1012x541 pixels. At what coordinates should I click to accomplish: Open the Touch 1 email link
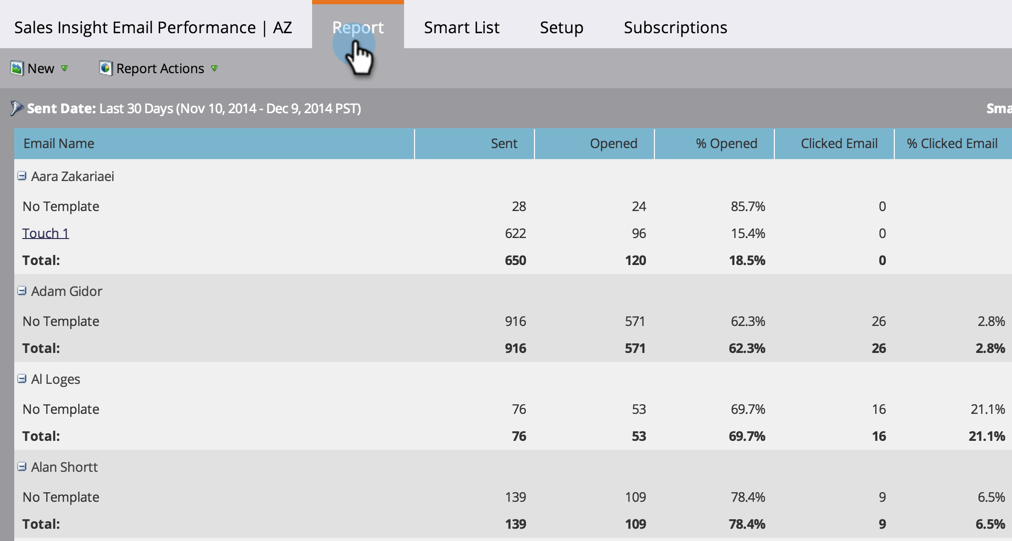click(45, 233)
